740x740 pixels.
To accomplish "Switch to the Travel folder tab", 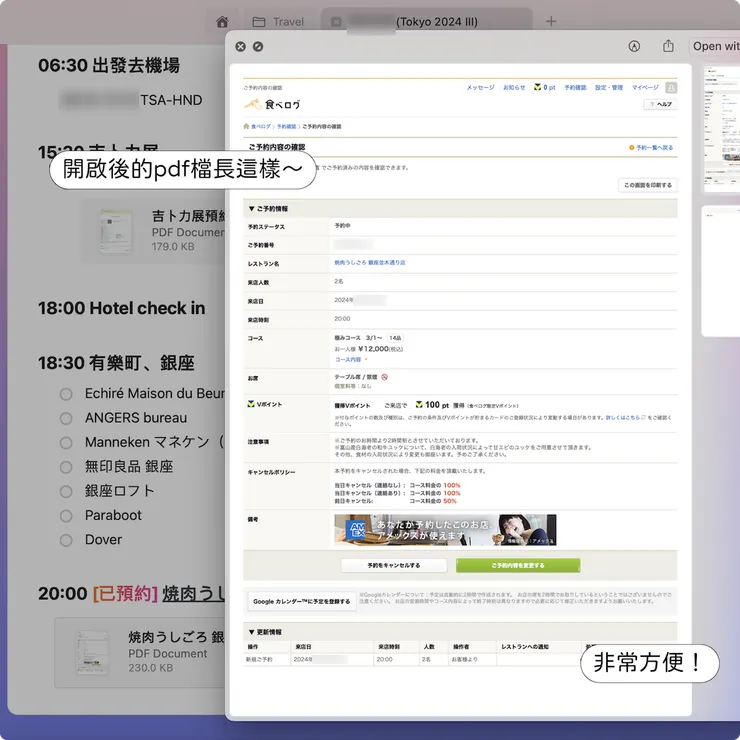I will [x=278, y=22].
